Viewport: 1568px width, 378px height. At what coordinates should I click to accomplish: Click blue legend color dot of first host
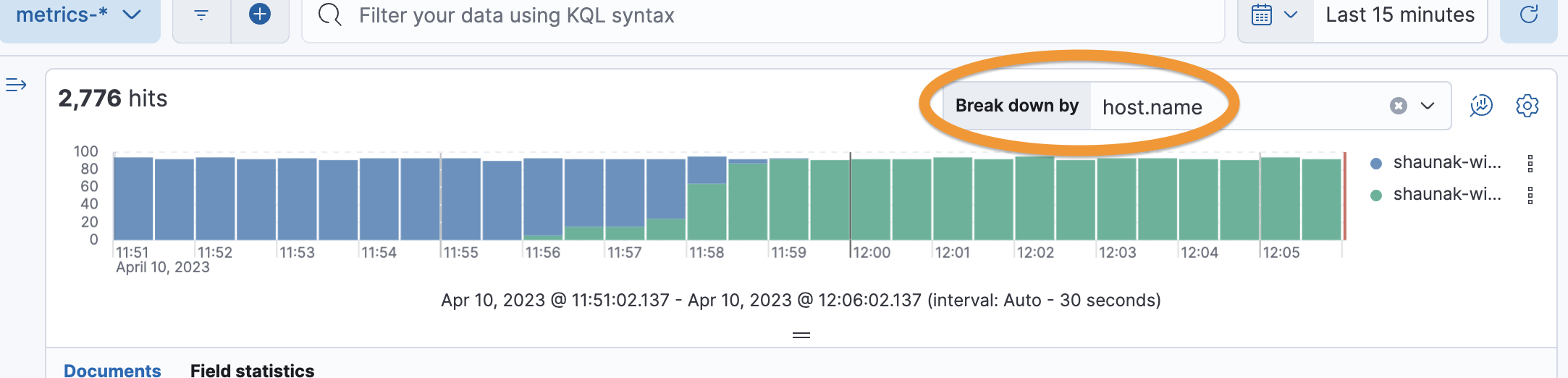point(1376,164)
